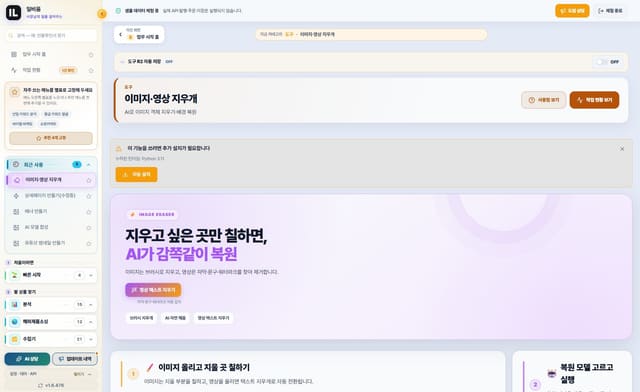The width and height of the screenshot is (640, 392).
Task: Click the update history button beside AI 상담
Action: (75, 359)
